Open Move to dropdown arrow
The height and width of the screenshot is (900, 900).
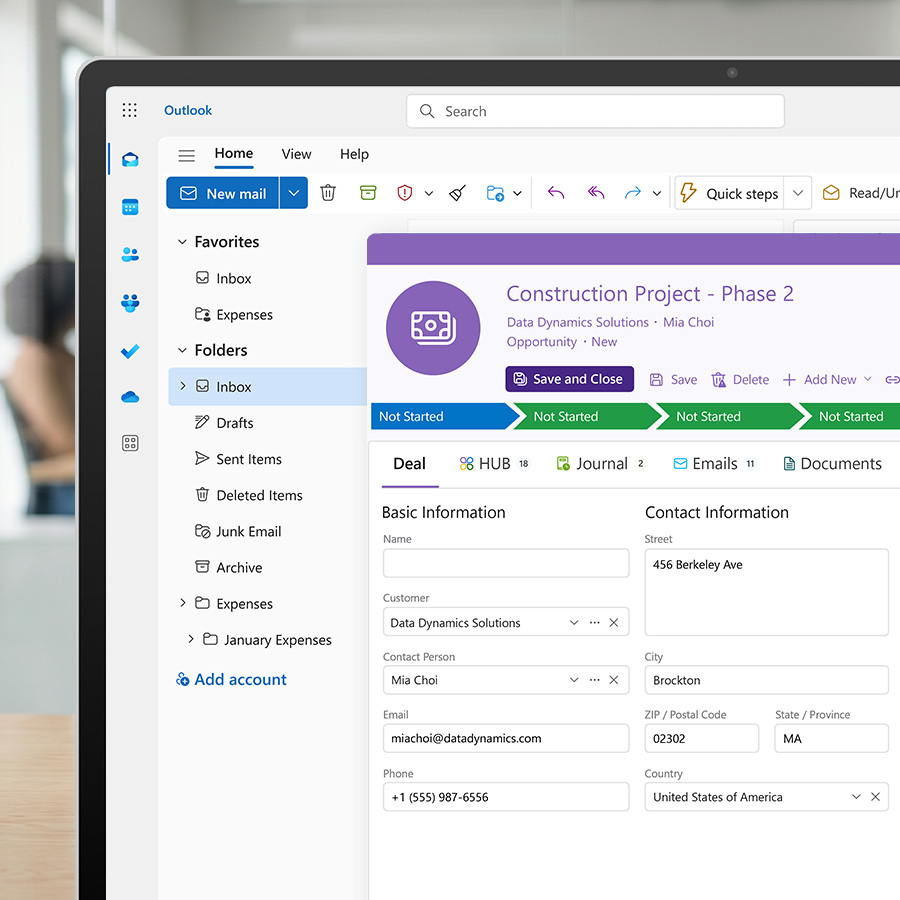(517, 193)
